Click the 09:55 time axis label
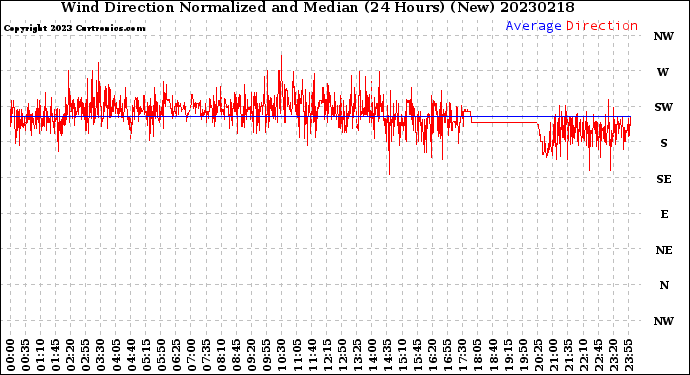 (267, 355)
